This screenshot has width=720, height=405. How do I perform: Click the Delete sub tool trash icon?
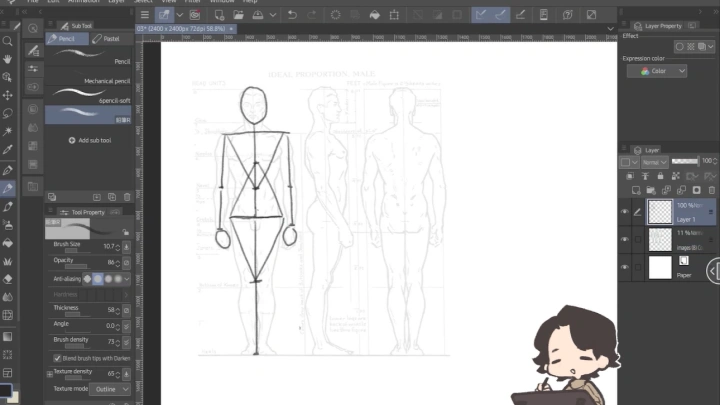[127, 197]
